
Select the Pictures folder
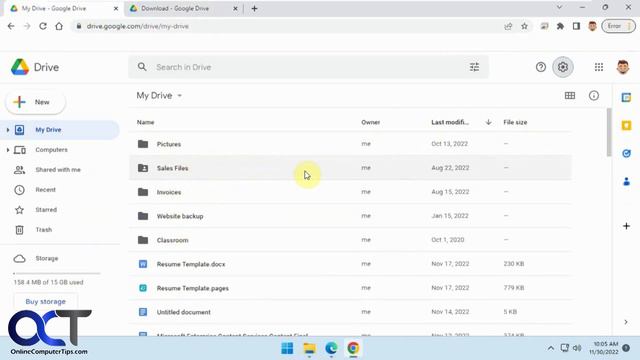tap(350, 144)
